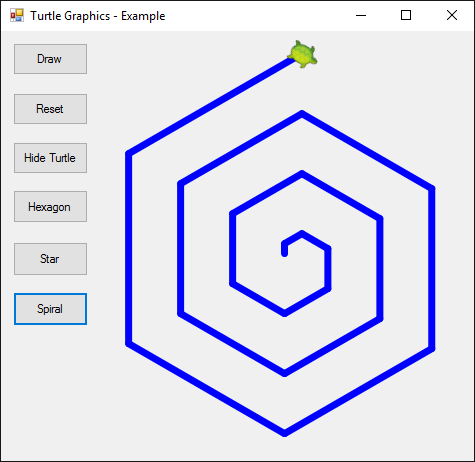Click the bottom-most vertex of the outer spiral ring

pyautogui.click(x=285, y=433)
